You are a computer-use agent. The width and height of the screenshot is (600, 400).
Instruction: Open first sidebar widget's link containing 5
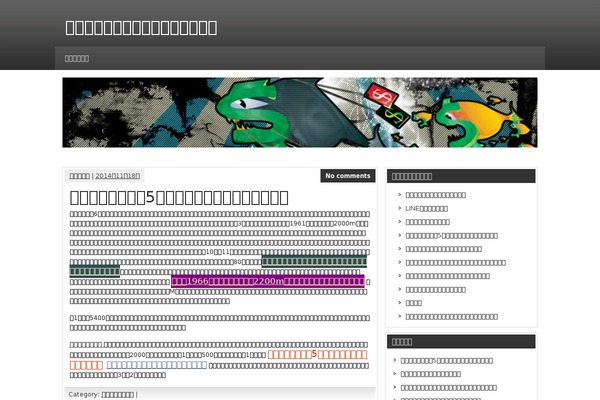click(452, 235)
